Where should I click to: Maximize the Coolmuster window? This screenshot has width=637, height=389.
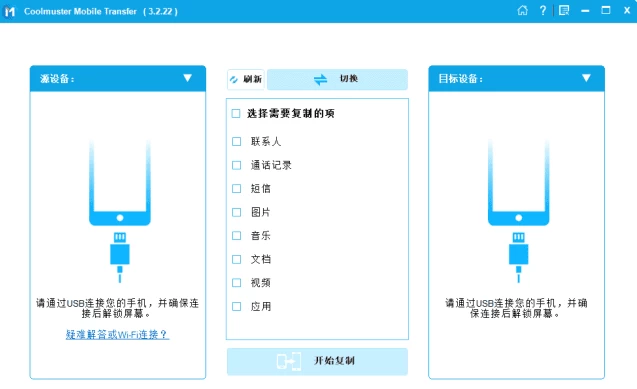pyautogui.click(x=606, y=11)
